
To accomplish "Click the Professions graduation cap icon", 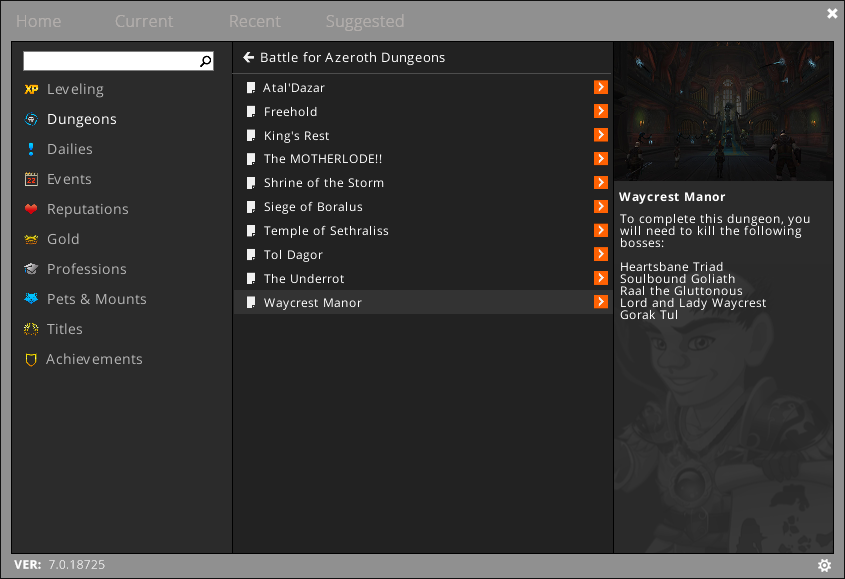I will click(31, 269).
